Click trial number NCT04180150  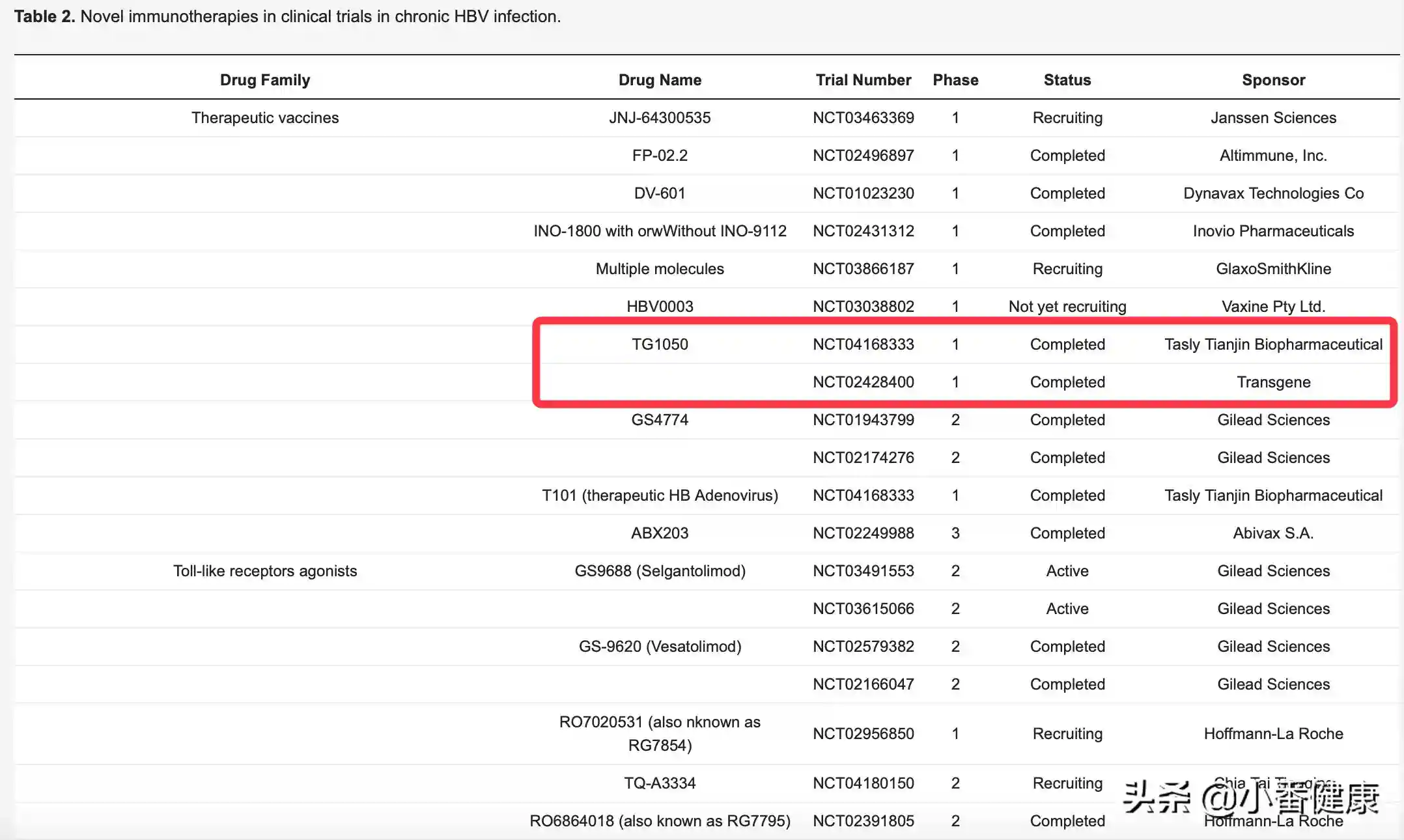863,783
